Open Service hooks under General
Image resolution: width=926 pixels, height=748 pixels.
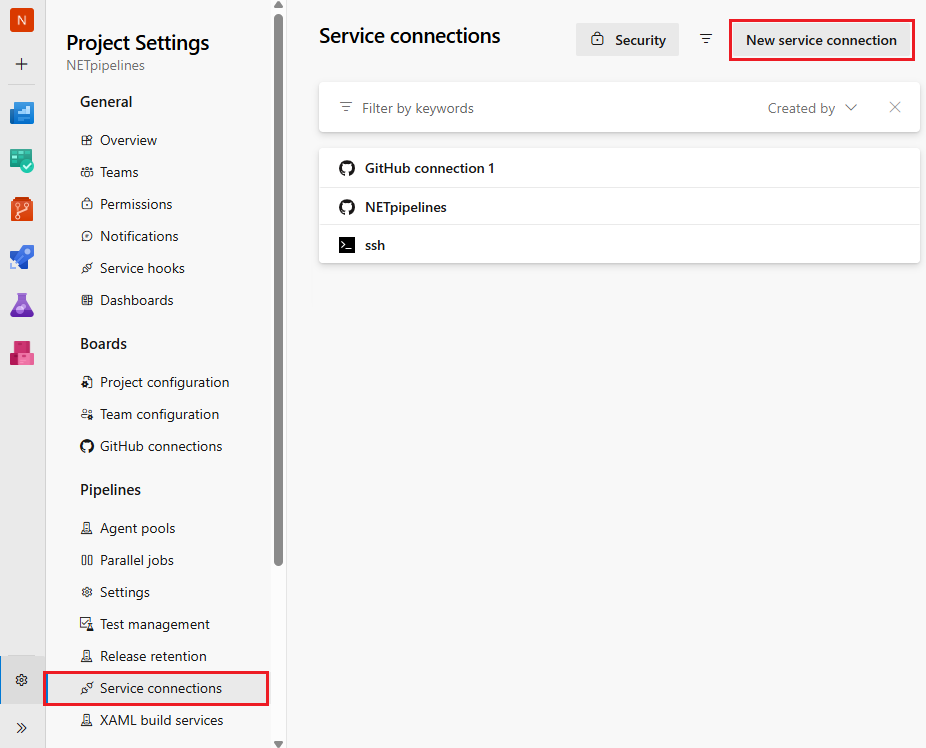pos(141,267)
